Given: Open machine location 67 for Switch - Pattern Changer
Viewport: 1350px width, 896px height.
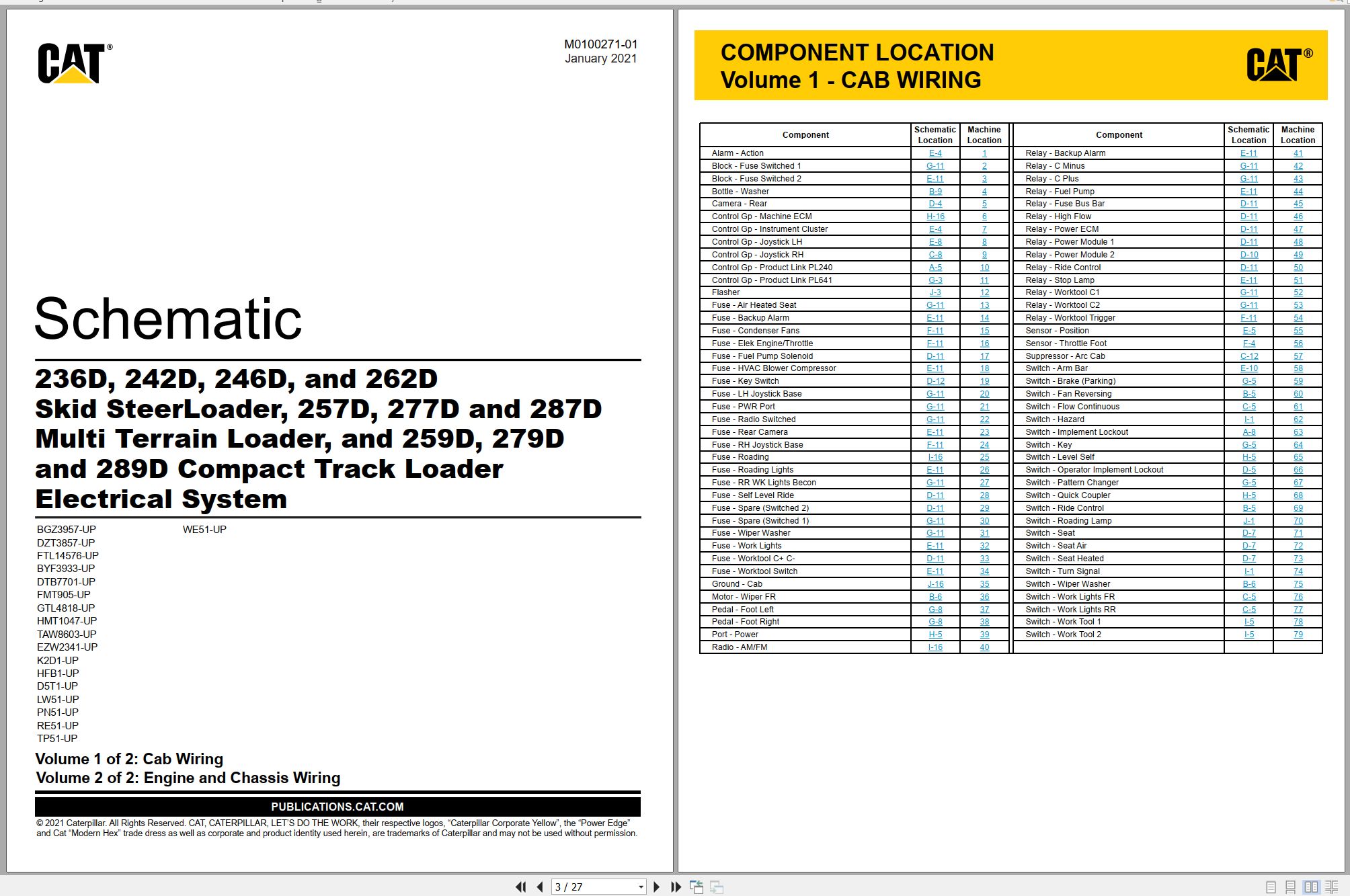Looking at the screenshot, I should point(1298,483).
